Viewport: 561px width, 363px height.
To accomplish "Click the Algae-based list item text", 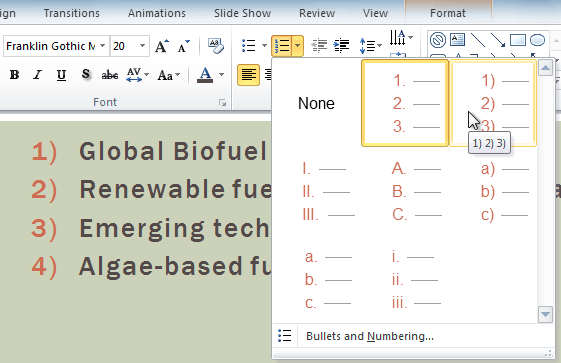I will pyautogui.click(x=175, y=266).
